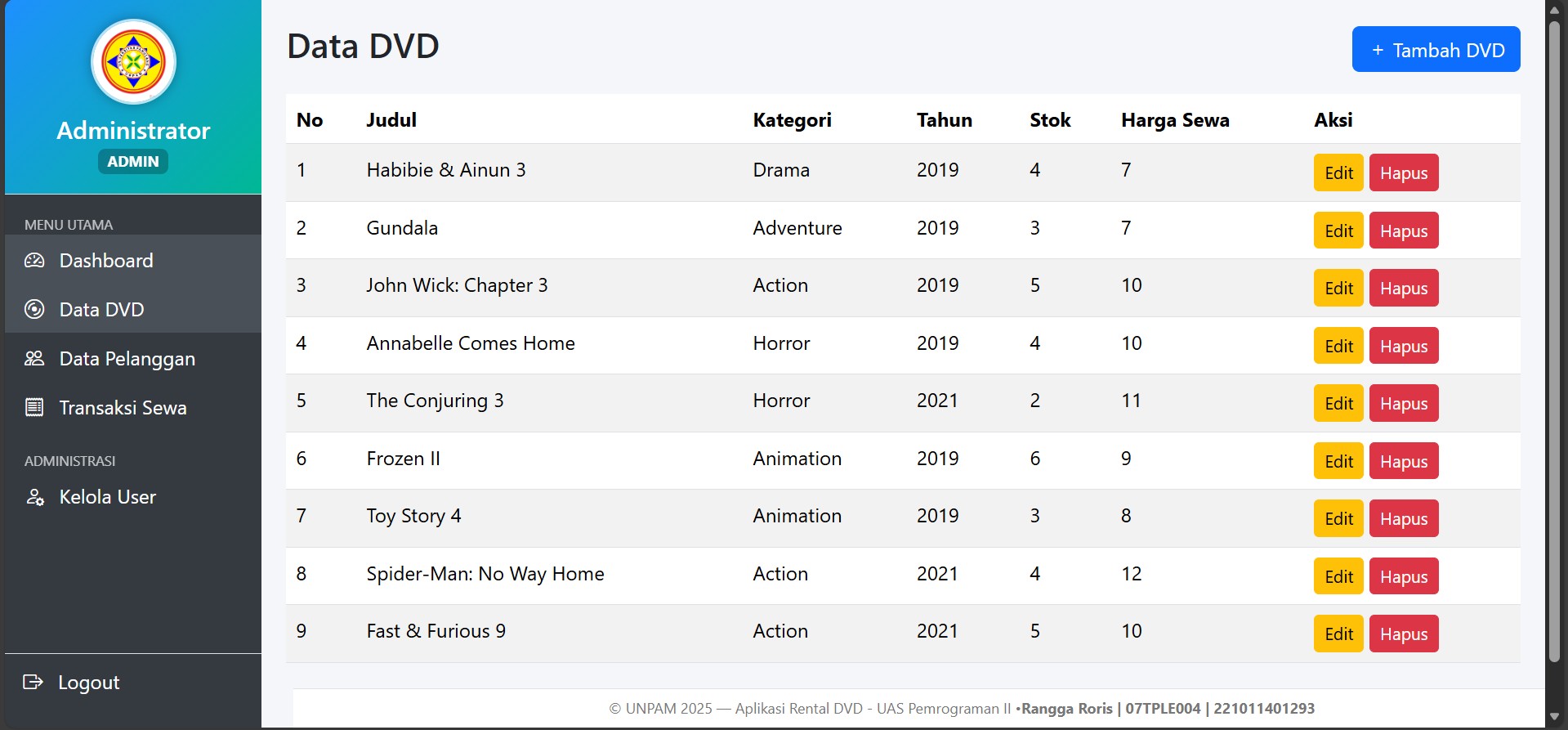The width and height of the screenshot is (1568, 730).
Task: Delete Gundala using Hapus button
Action: tap(1403, 231)
